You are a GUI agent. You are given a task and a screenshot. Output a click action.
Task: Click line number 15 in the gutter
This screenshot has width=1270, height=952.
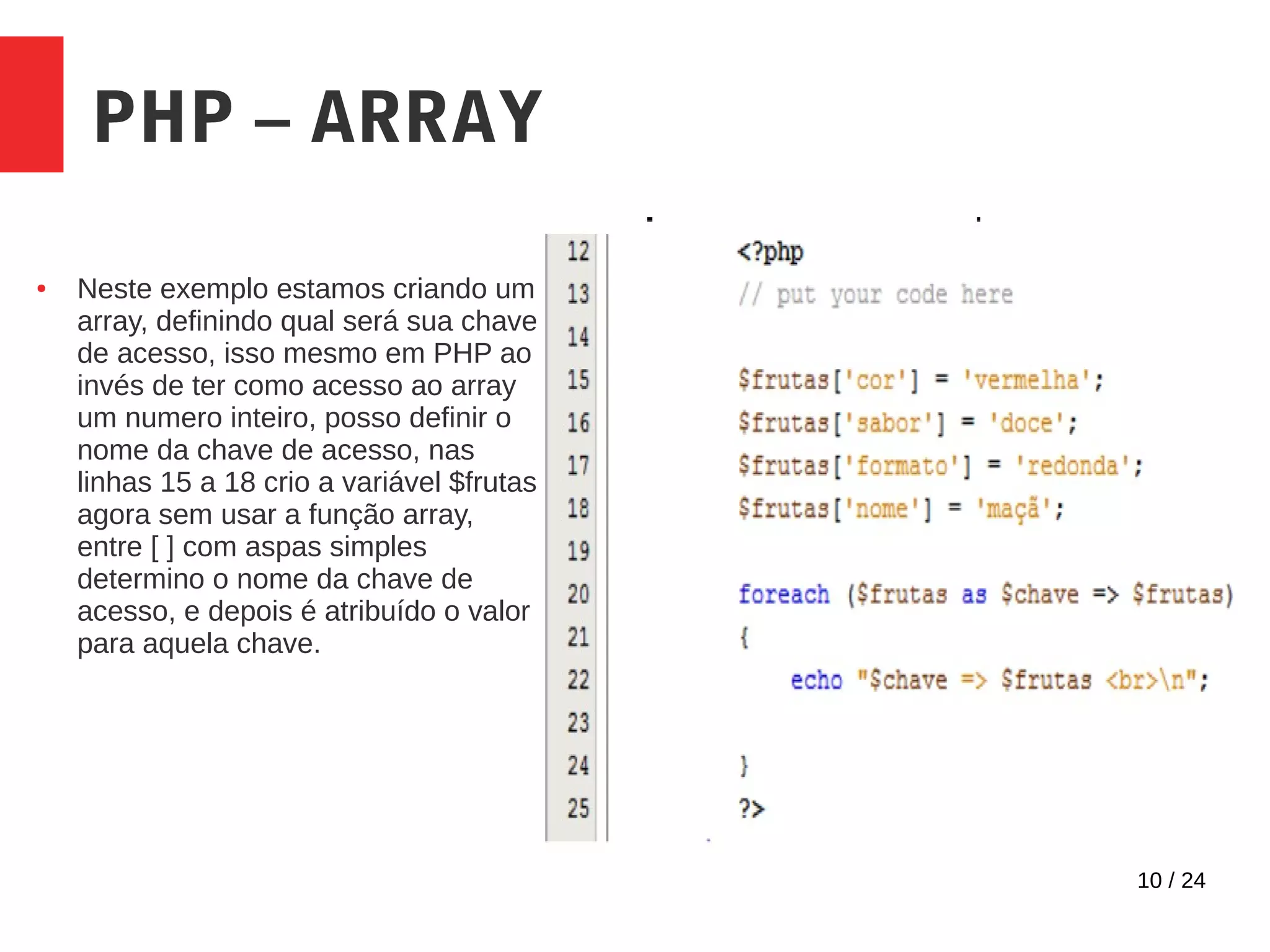click(578, 380)
